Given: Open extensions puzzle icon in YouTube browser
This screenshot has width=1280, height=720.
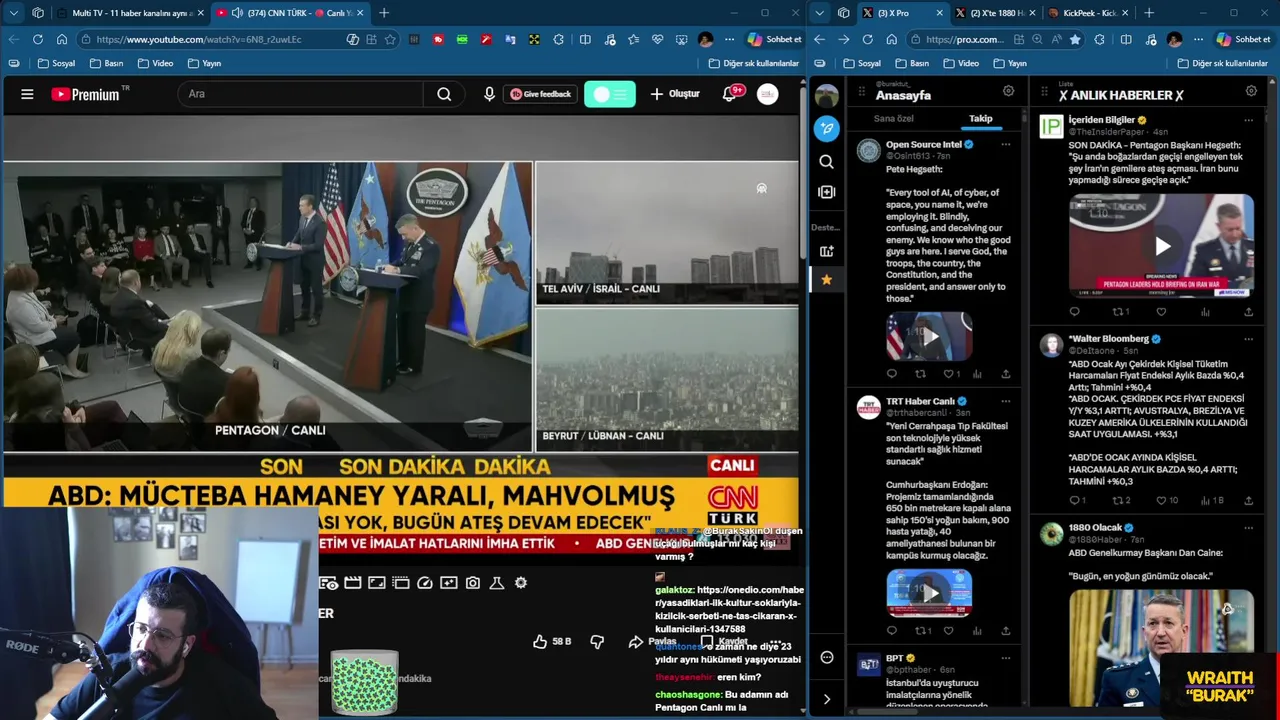Looking at the screenshot, I should [x=559, y=39].
